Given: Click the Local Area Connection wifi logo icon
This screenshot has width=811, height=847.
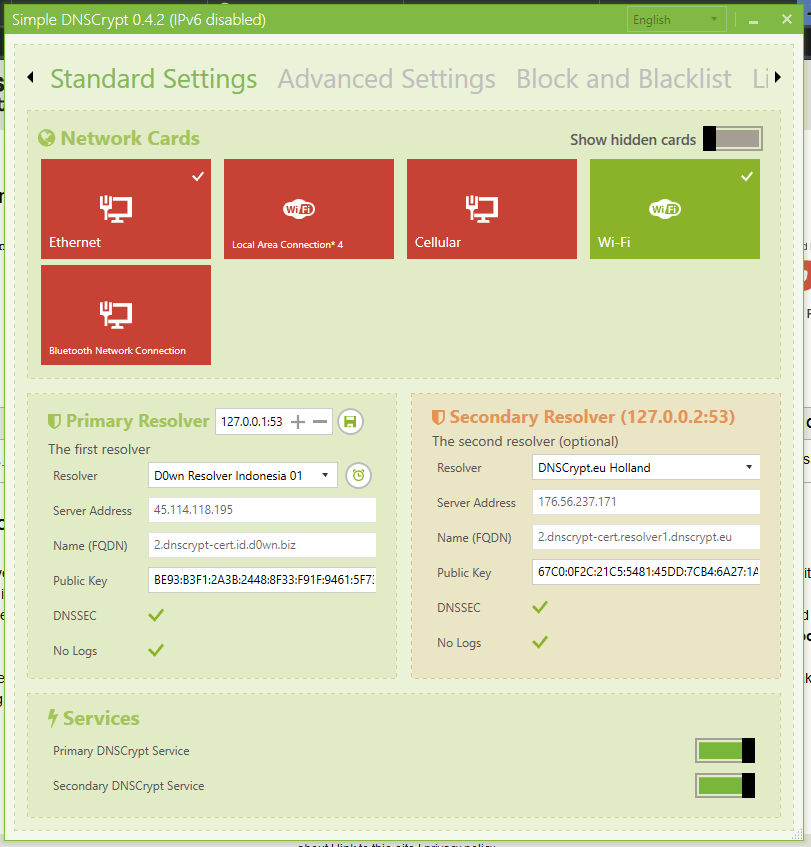Looking at the screenshot, I should [x=299, y=209].
